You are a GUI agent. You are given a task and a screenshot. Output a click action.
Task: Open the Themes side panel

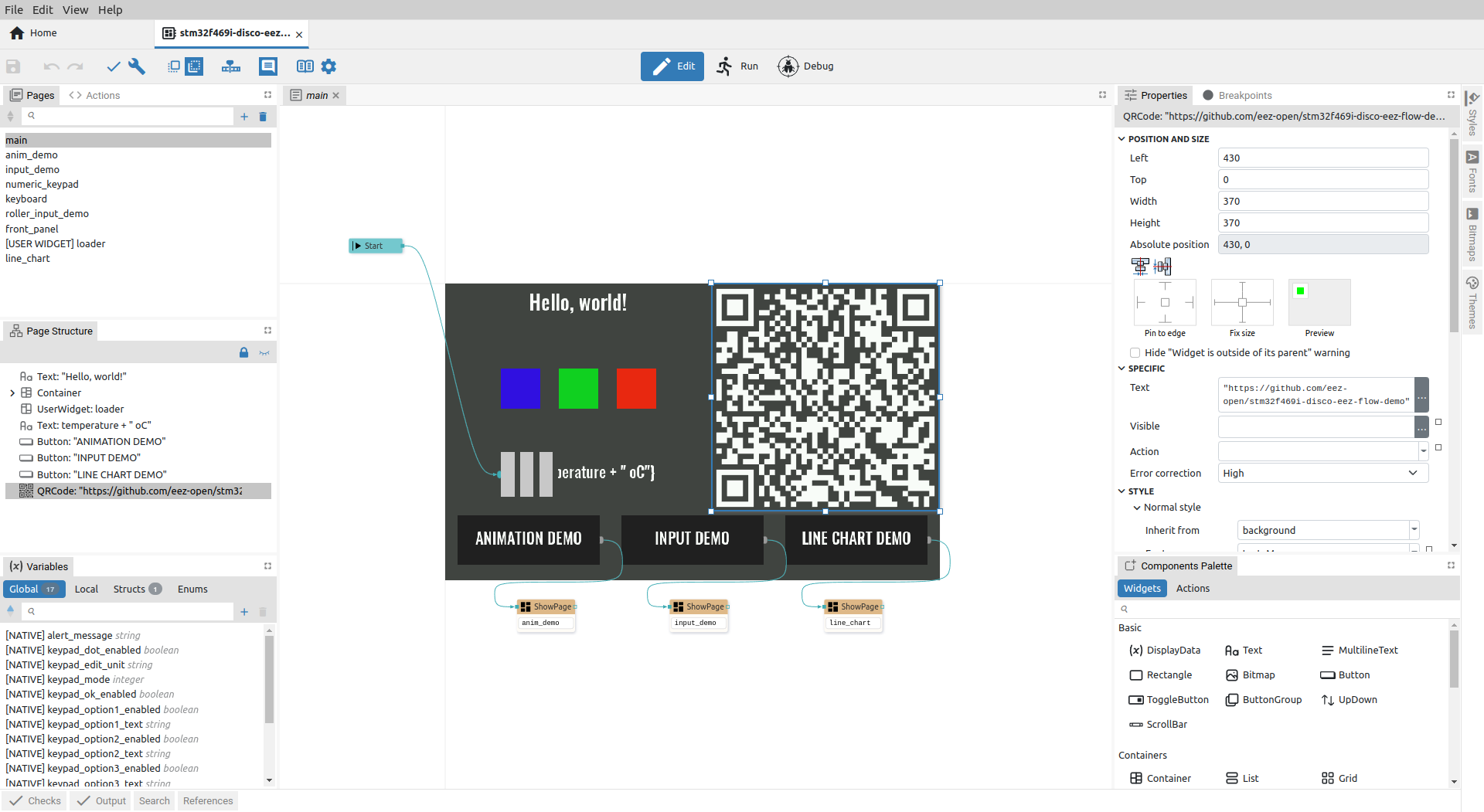click(1472, 302)
